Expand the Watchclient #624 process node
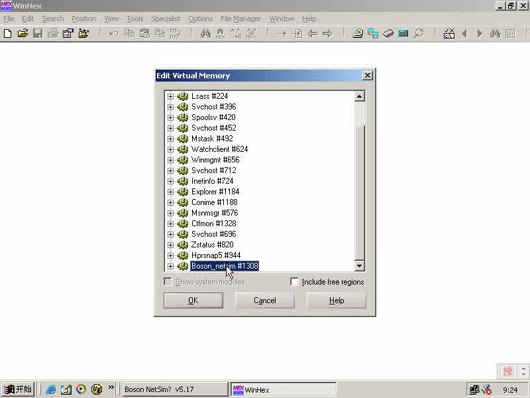 [171, 149]
